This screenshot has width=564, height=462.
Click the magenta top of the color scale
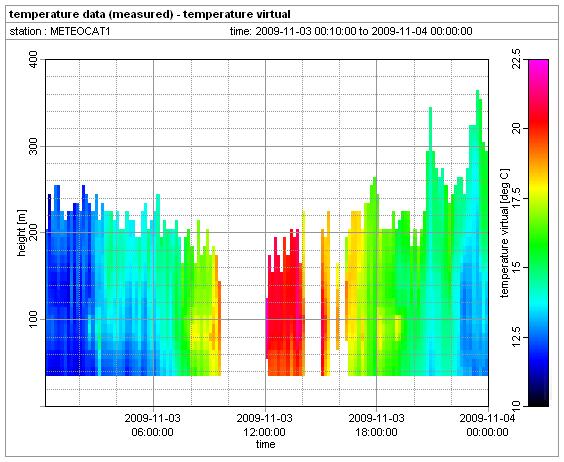tap(538, 67)
